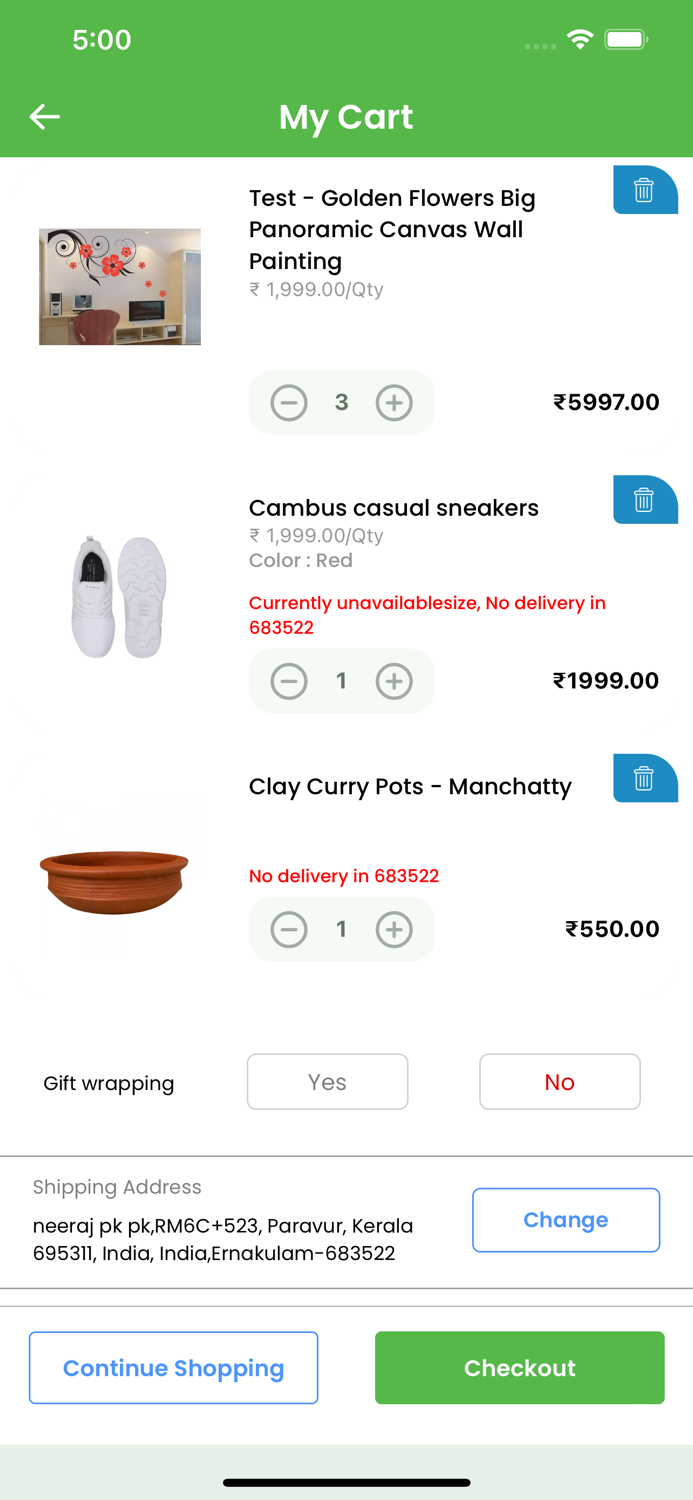Navigate back with the arrow icon
This screenshot has width=693, height=1500.
[x=45, y=116]
